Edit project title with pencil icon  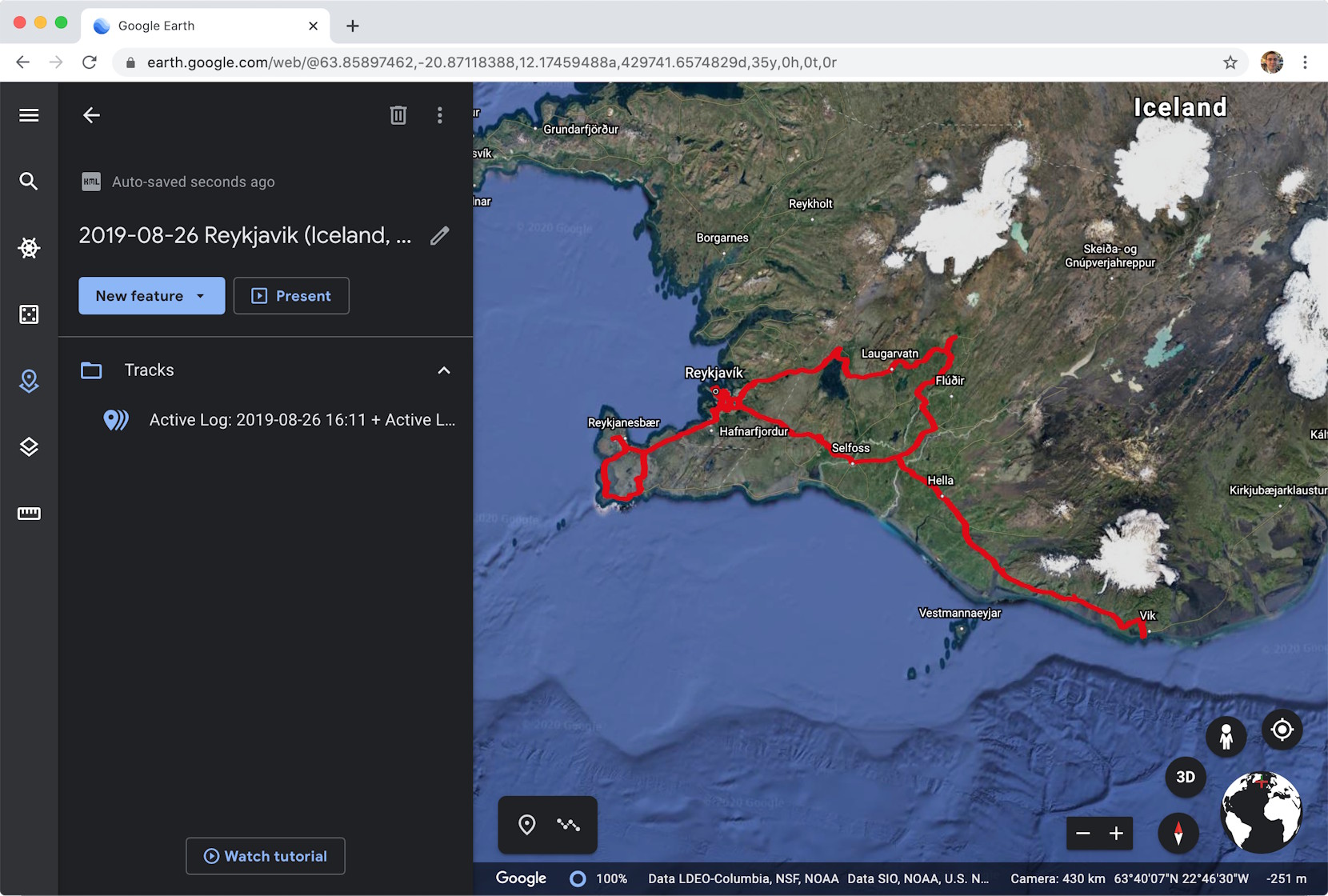point(439,235)
